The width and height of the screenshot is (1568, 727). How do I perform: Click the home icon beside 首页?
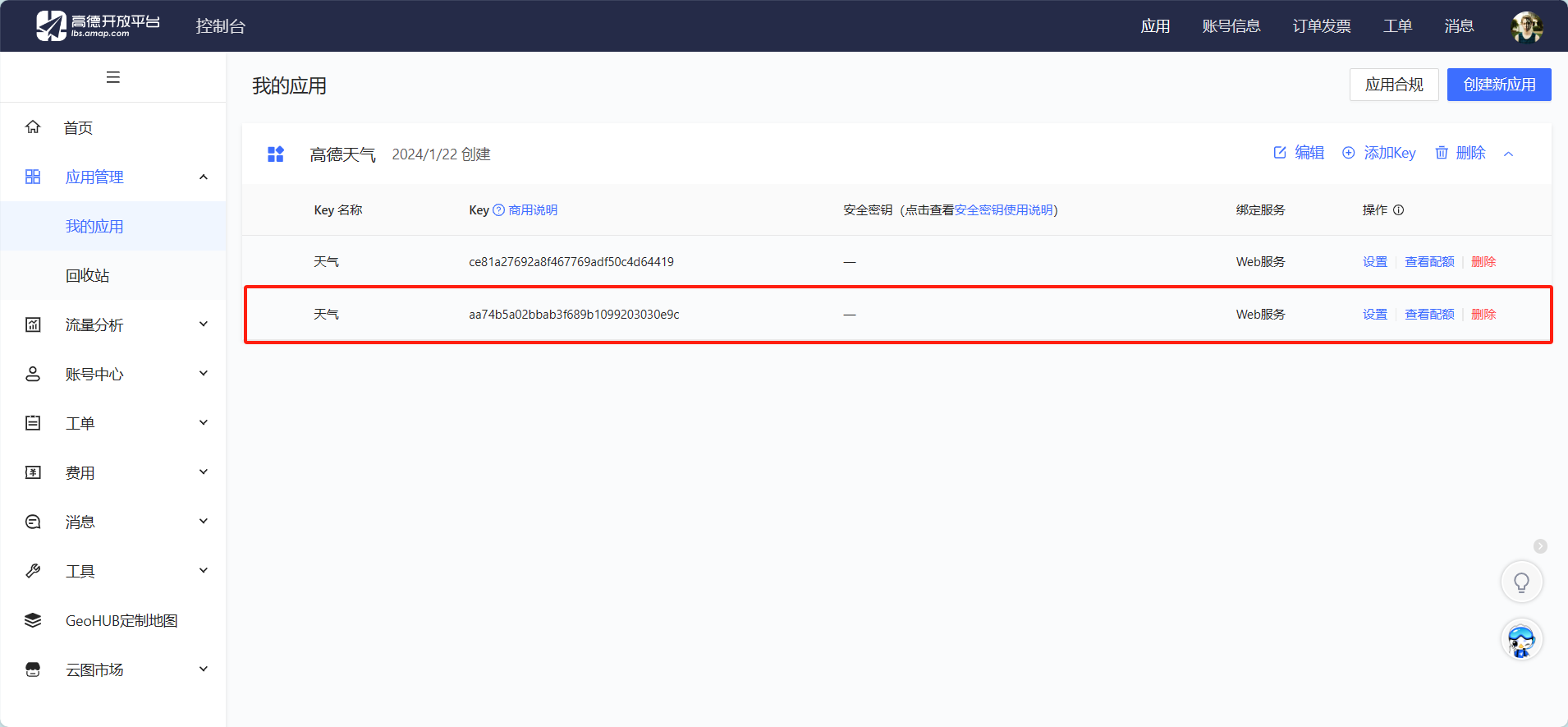point(33,127)
